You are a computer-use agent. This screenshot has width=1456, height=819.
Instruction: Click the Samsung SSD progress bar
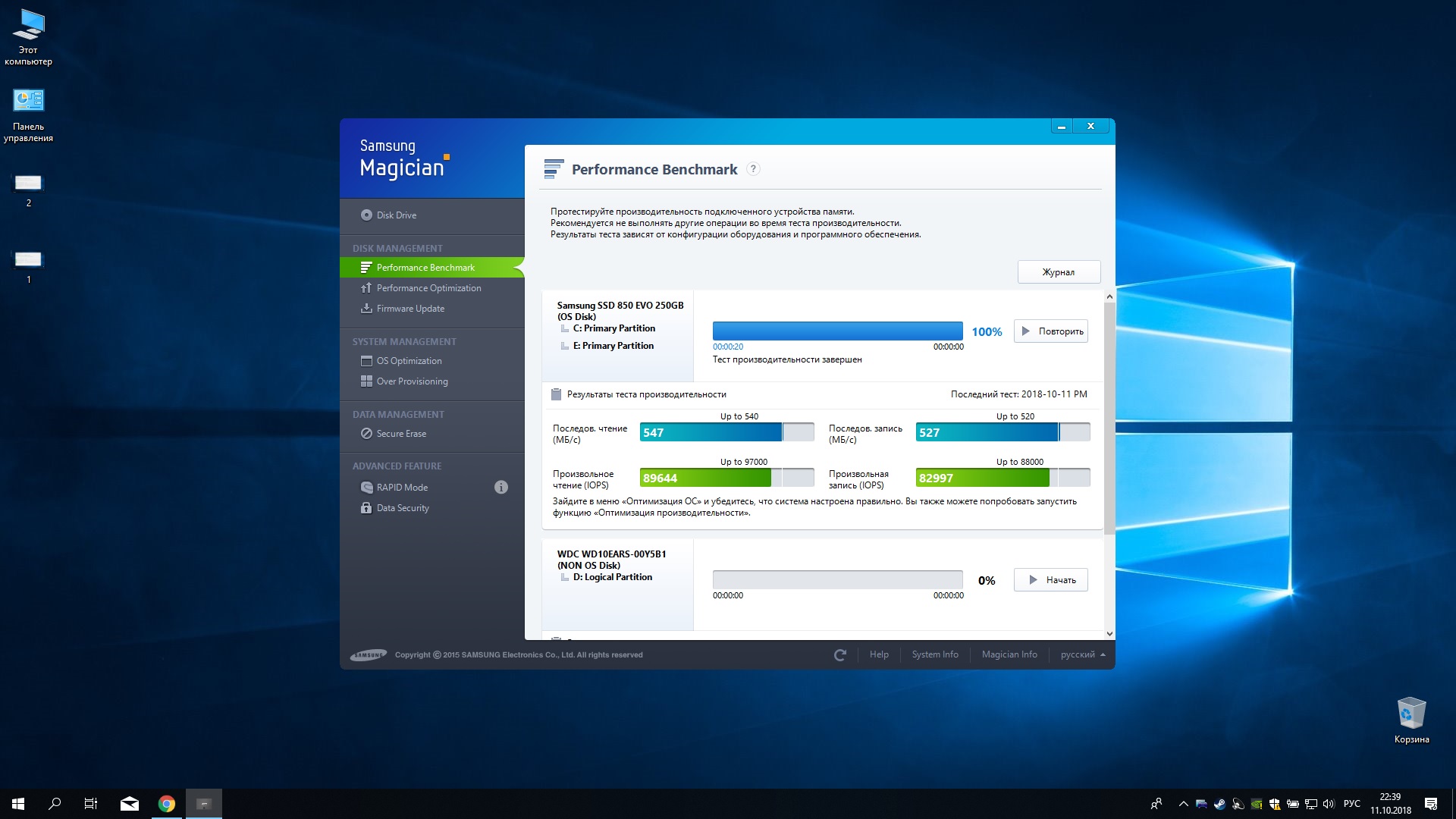point(837,331)
